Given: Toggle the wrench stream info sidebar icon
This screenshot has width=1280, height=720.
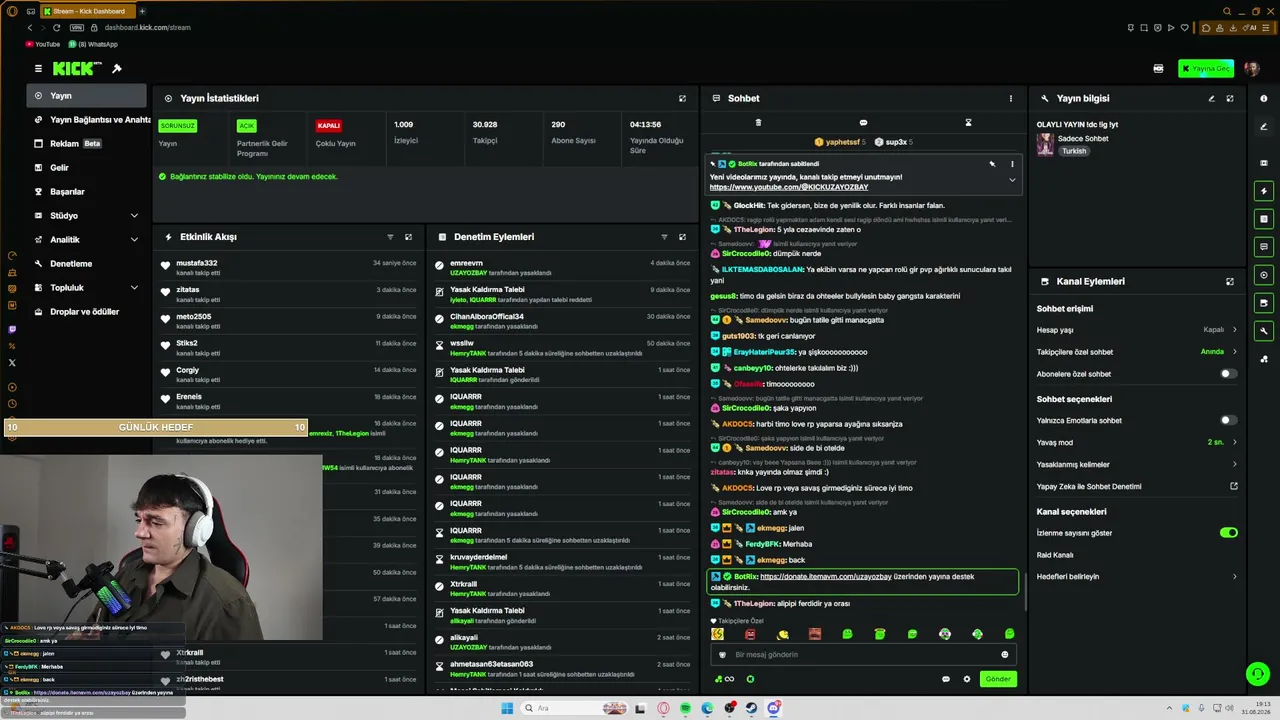Looking at the screenshot, I should pos(1264,331).
